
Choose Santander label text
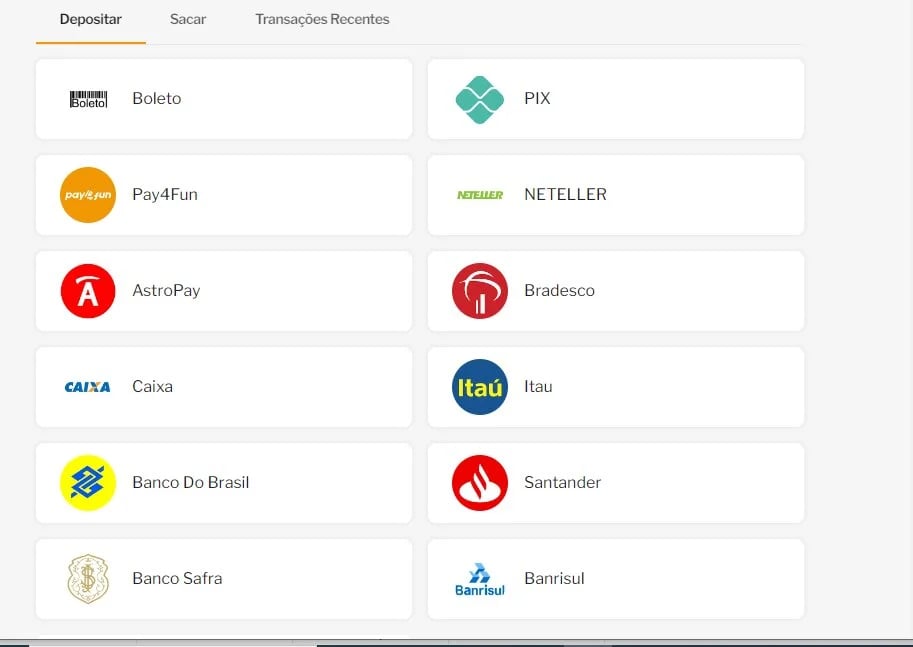[562, 483]
